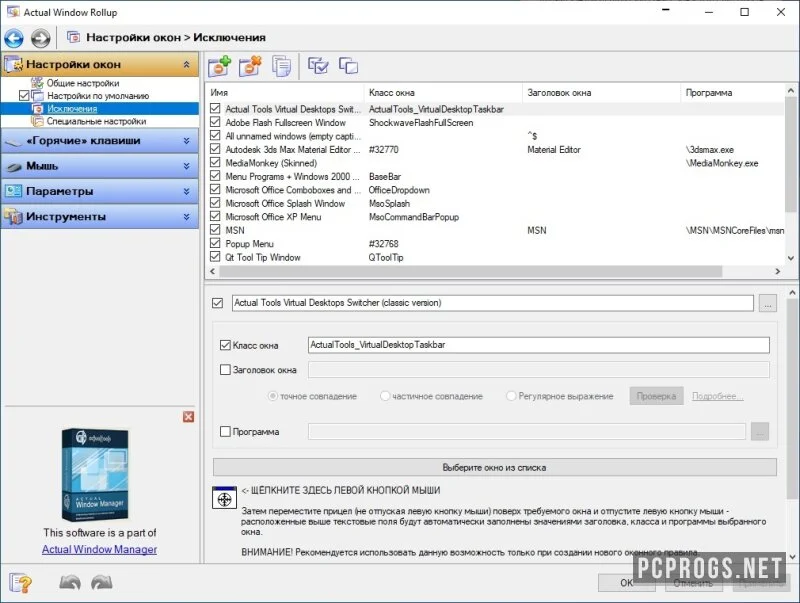Image resolution: width=800 pixels, height=603 pixels.
Task: Open the Подробнее link
Action: 717,396
